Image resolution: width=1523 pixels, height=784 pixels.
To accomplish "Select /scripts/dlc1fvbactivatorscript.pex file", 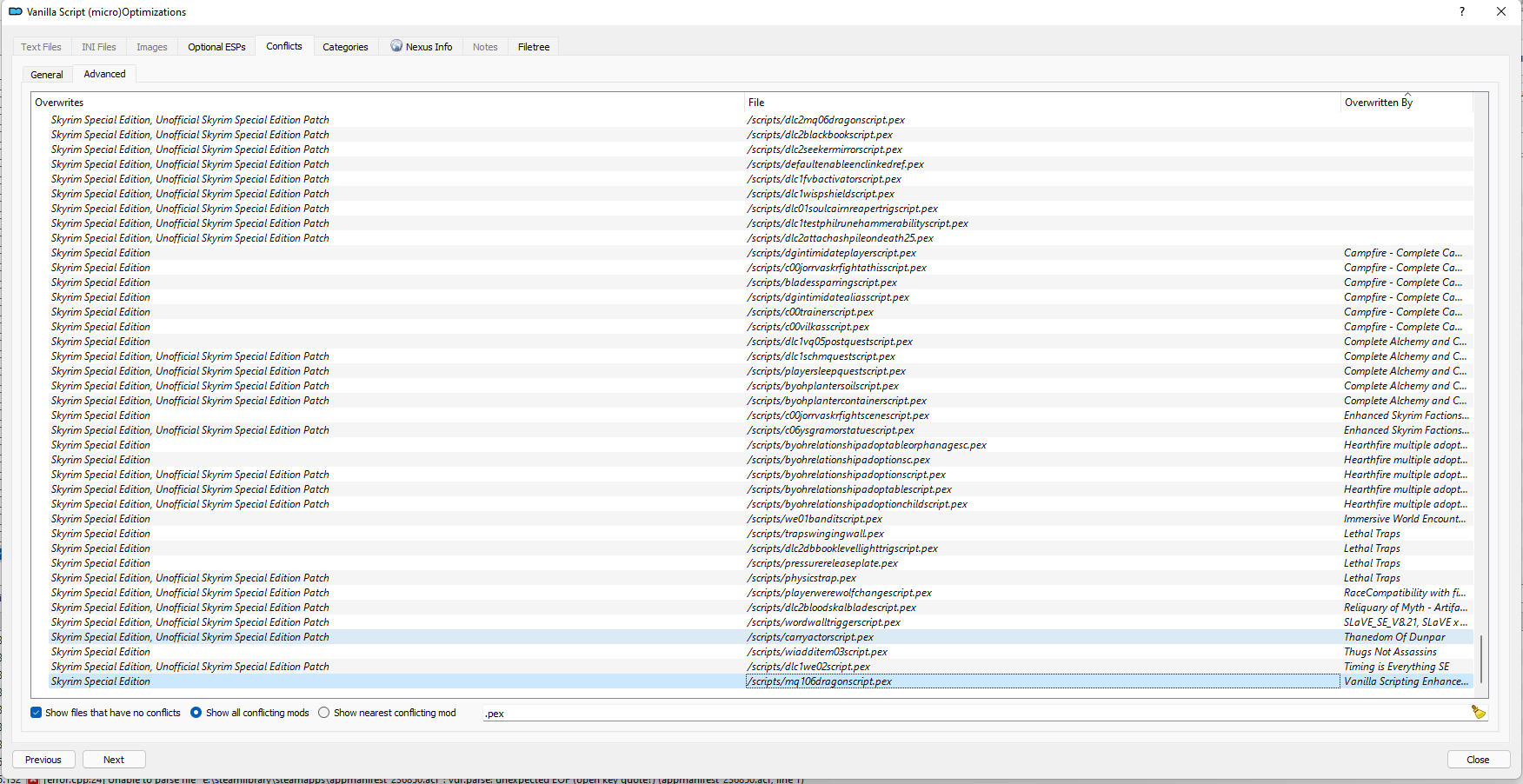I will [x=824, y=179].
